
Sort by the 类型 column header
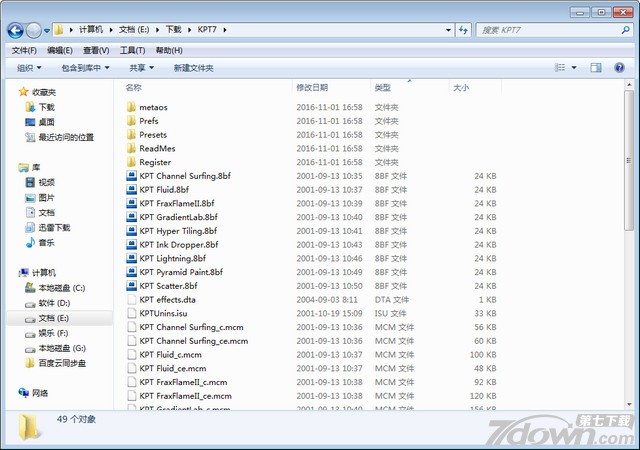point(382,87)
